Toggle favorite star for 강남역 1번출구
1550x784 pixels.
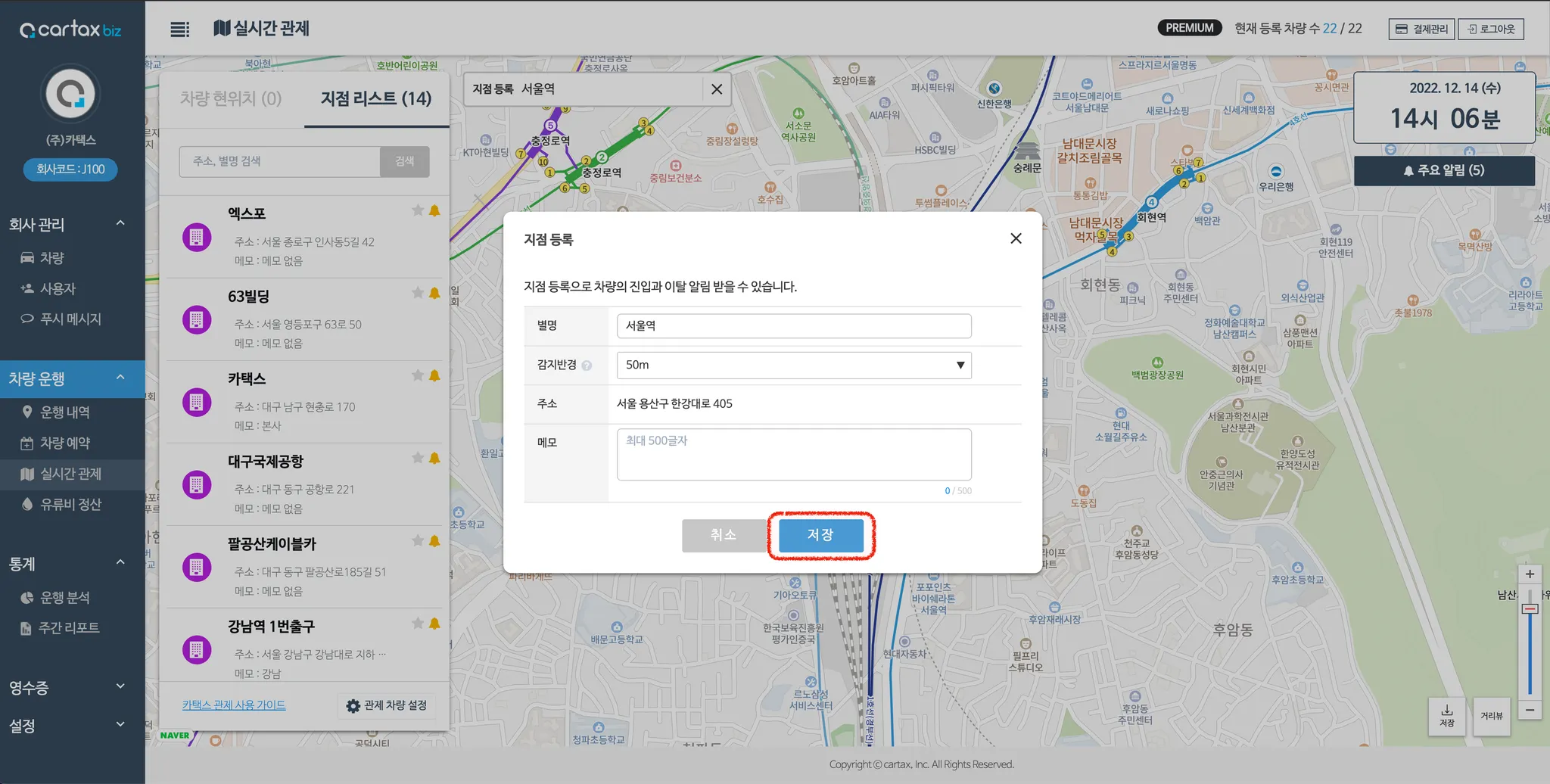pyautogui.click(x=418, y=623)
